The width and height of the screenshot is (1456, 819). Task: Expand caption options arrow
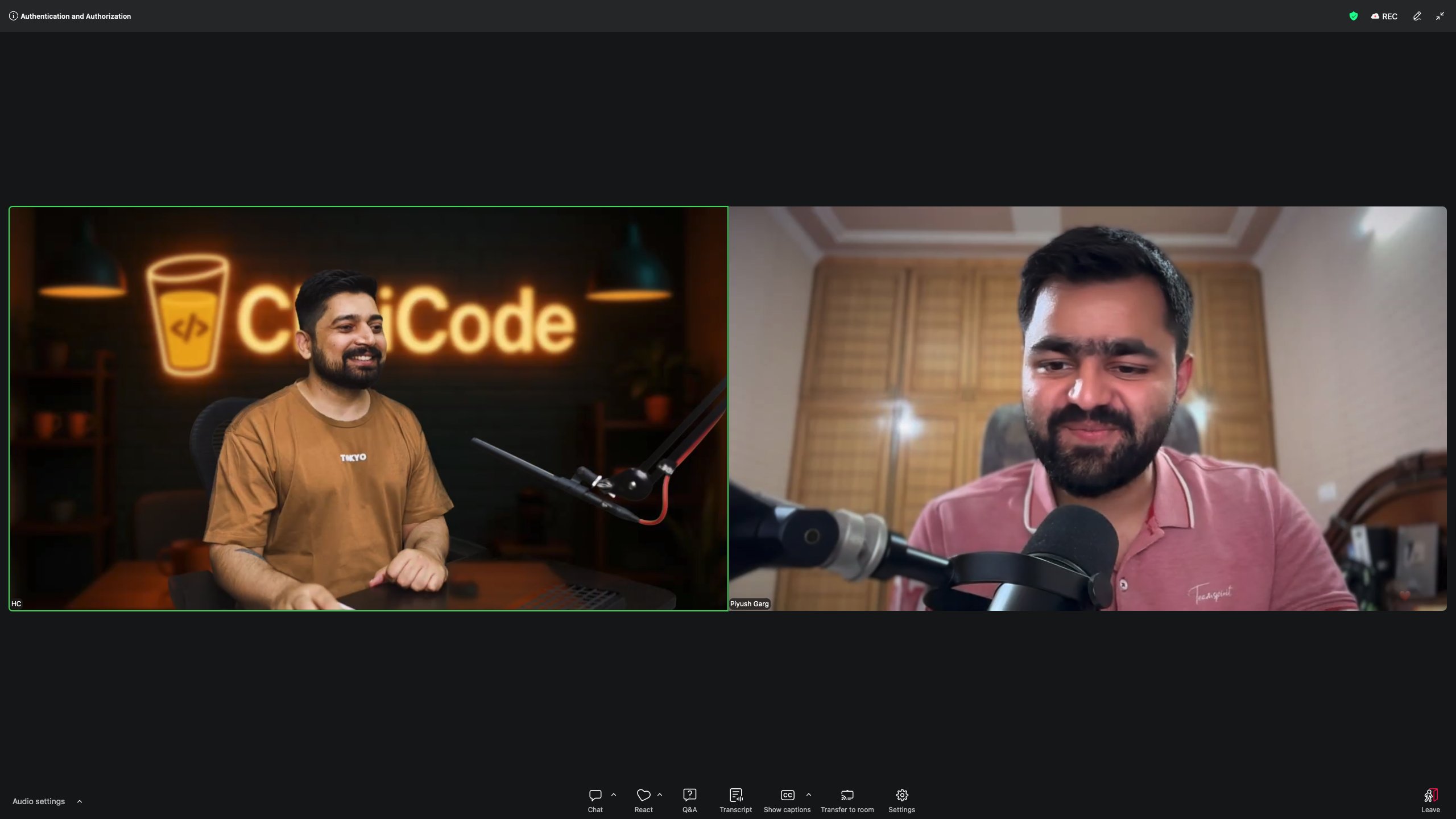(x=808, y=795)
